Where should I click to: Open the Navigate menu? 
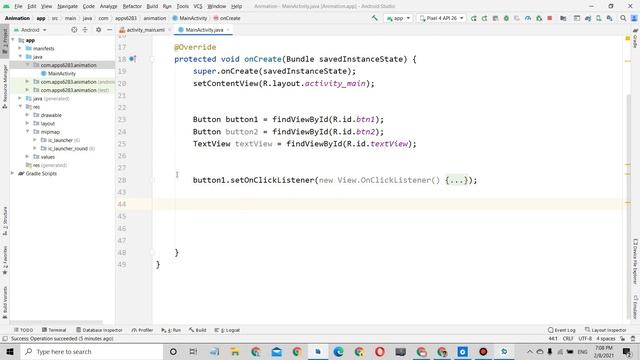[x=67, y=6]
